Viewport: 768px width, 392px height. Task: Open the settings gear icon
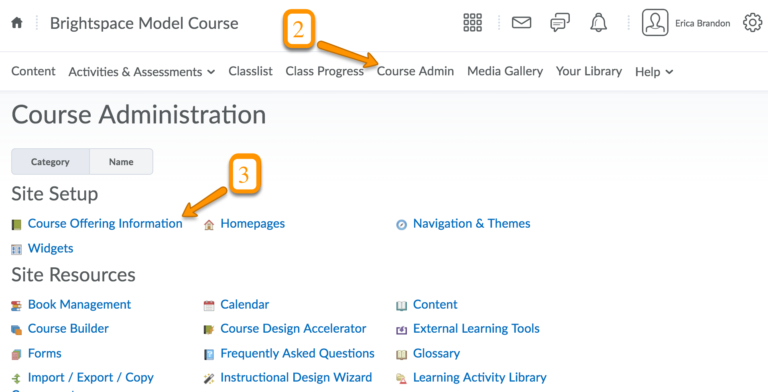click(x=752, y=23)
